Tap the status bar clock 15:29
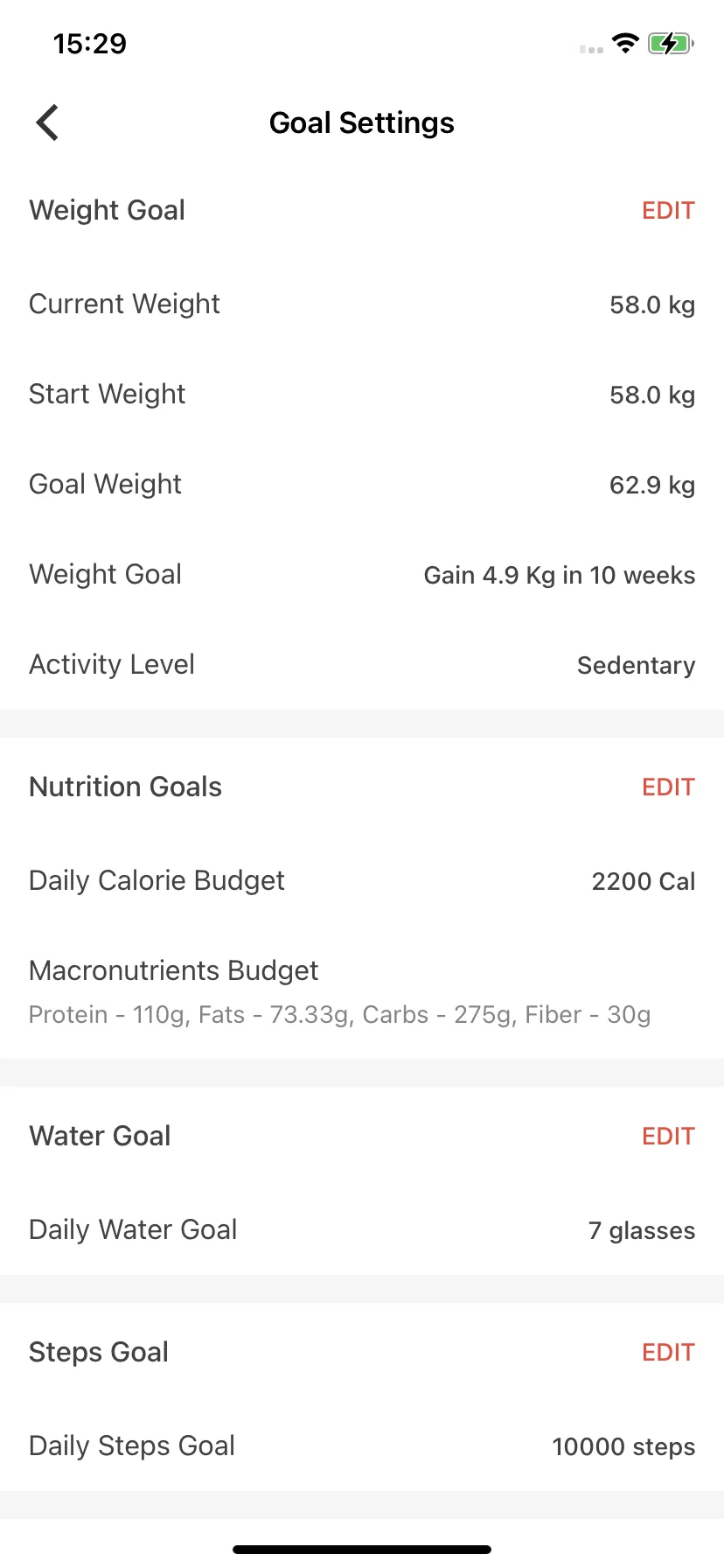The height and width of the screenshot is (1568, 724). [x=90, y=44]
